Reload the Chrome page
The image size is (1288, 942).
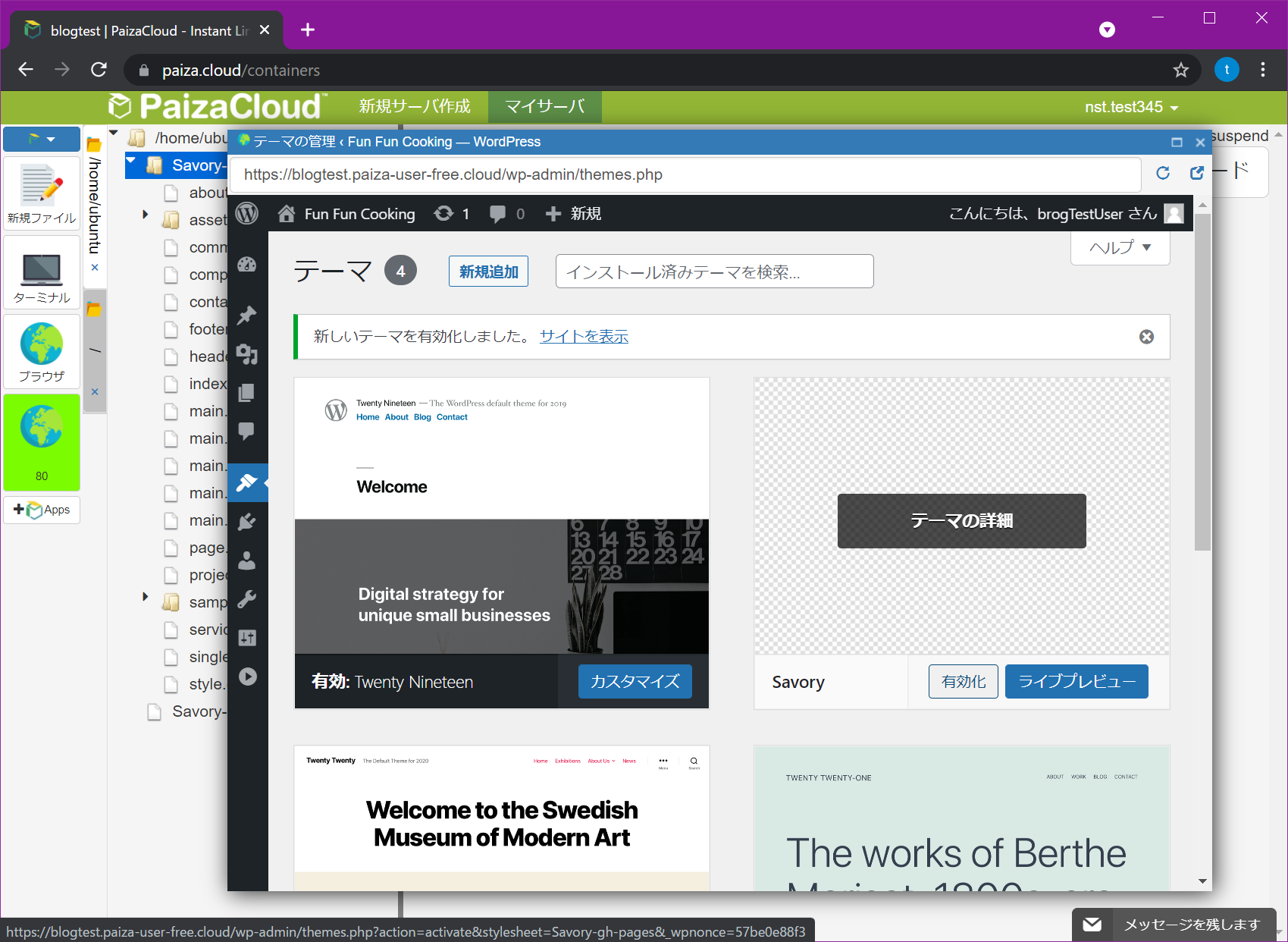click(99, 70)
